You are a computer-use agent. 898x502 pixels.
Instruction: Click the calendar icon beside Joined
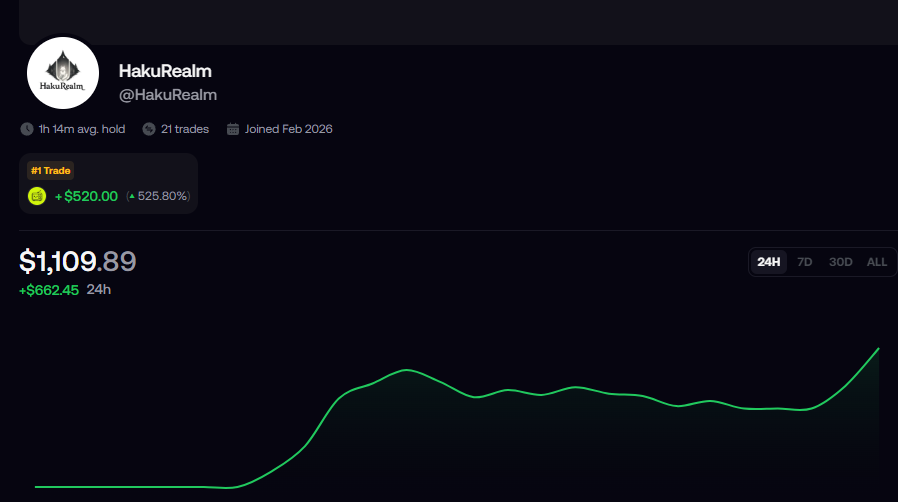[233, 129]
